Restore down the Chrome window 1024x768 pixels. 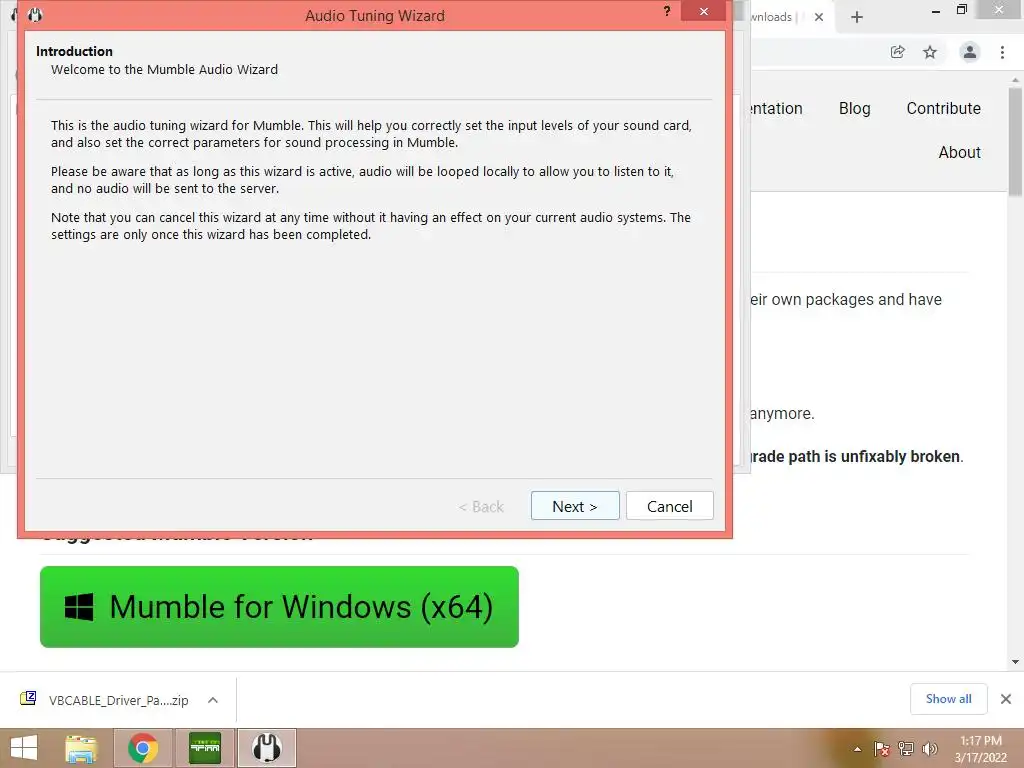pos(961,10)
